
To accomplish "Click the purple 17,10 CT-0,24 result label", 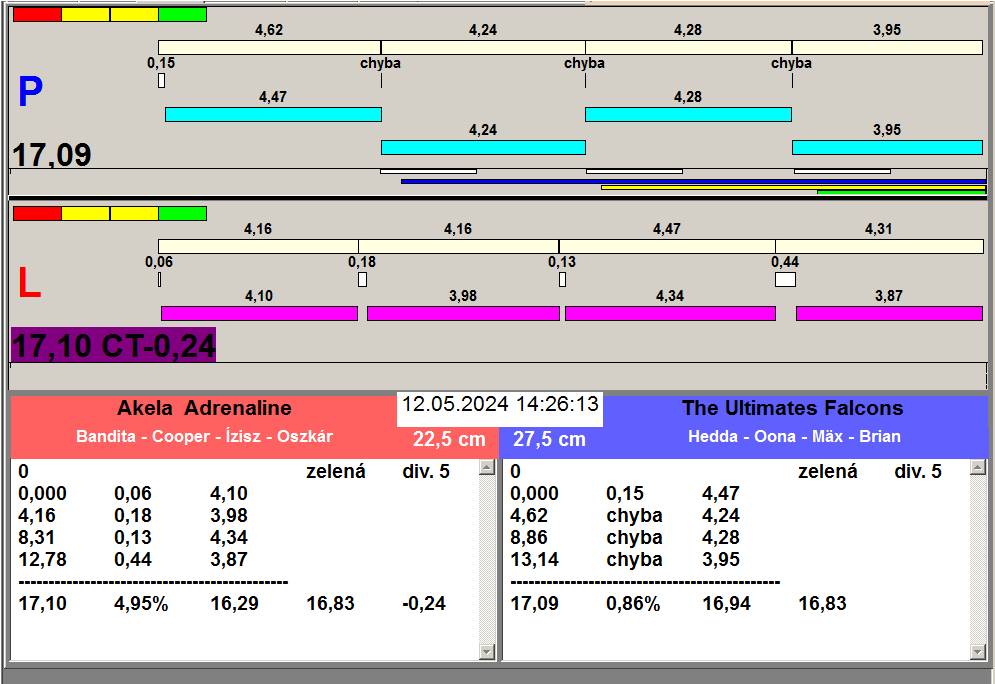I will [113, 345].
